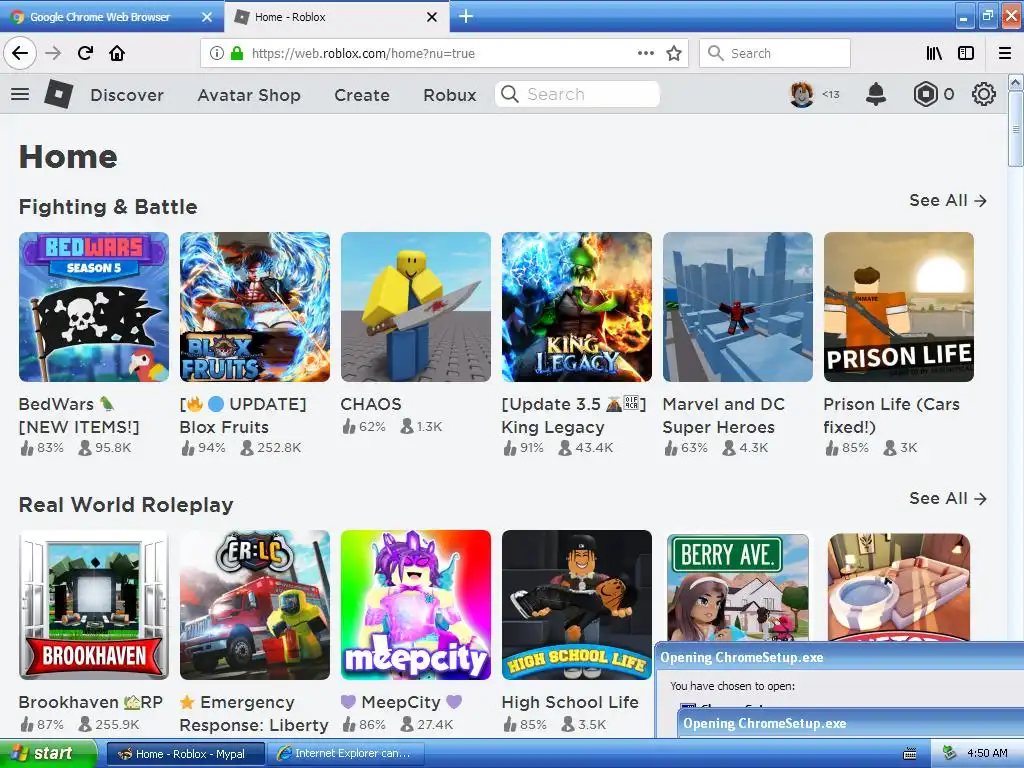Click the taskbar clock 4:50 AM

coord(987,753)
